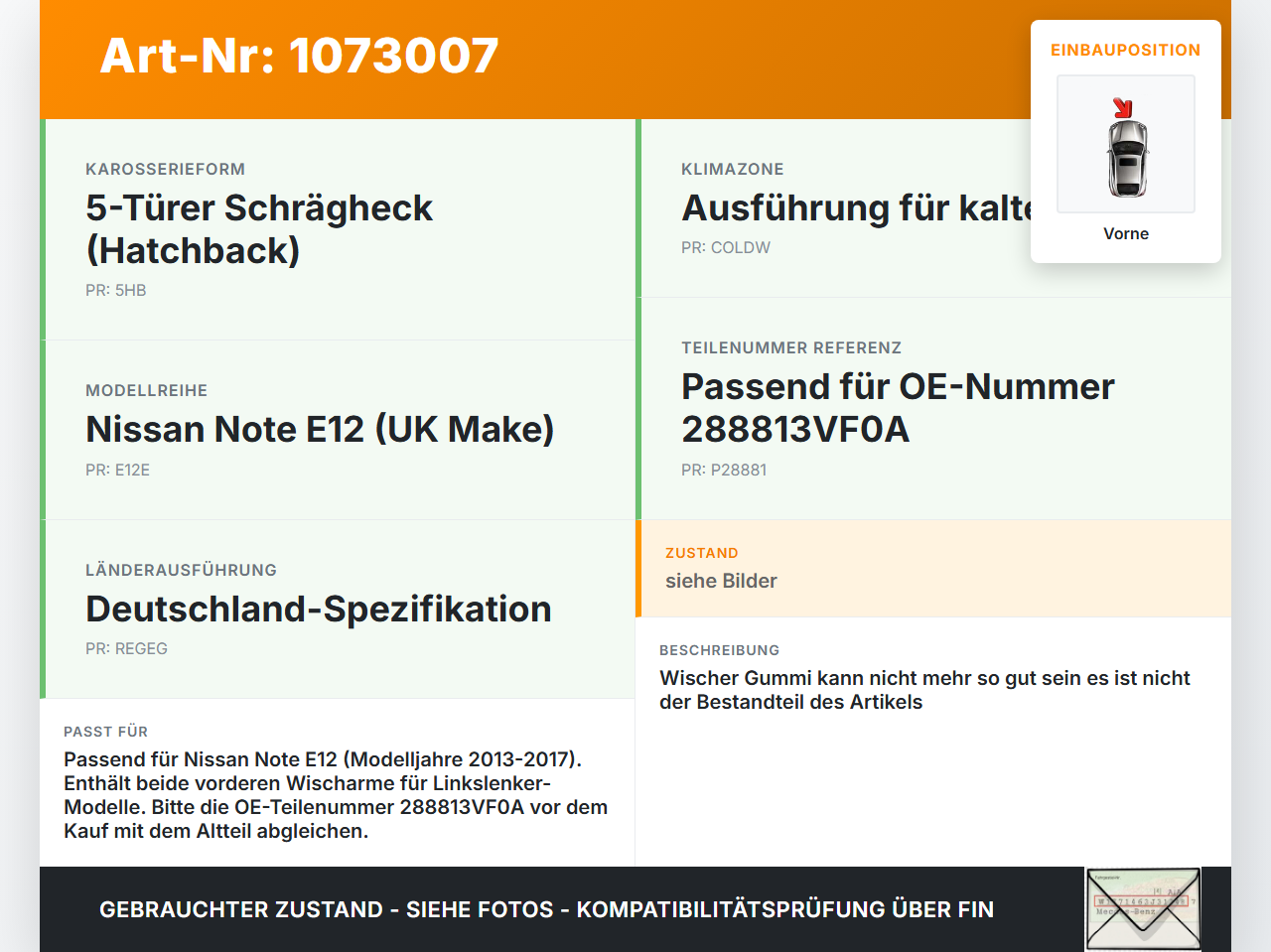
Task: Open the vehicle registration envelope thumbnail
Action: pos(1143,909)
